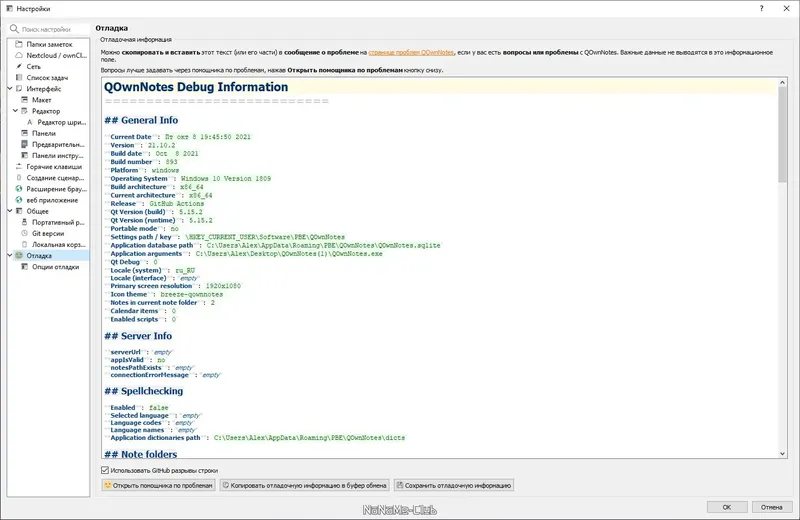This screenshot has width=800, height=520.
Task: Click the debug text scrollbar thumb
Action: point(782,134)
